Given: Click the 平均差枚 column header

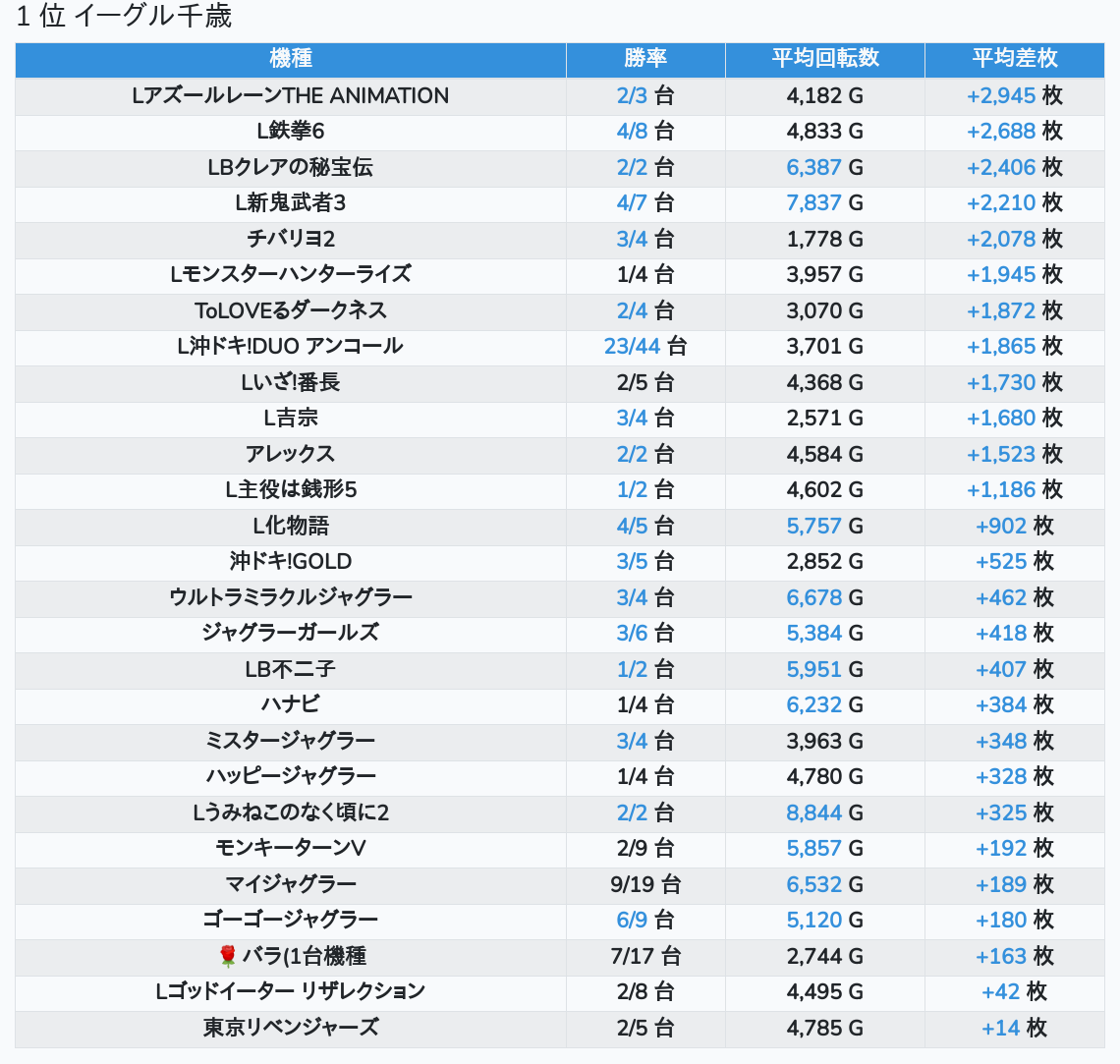Looking at the screenshot, I should pos(1014,59).
